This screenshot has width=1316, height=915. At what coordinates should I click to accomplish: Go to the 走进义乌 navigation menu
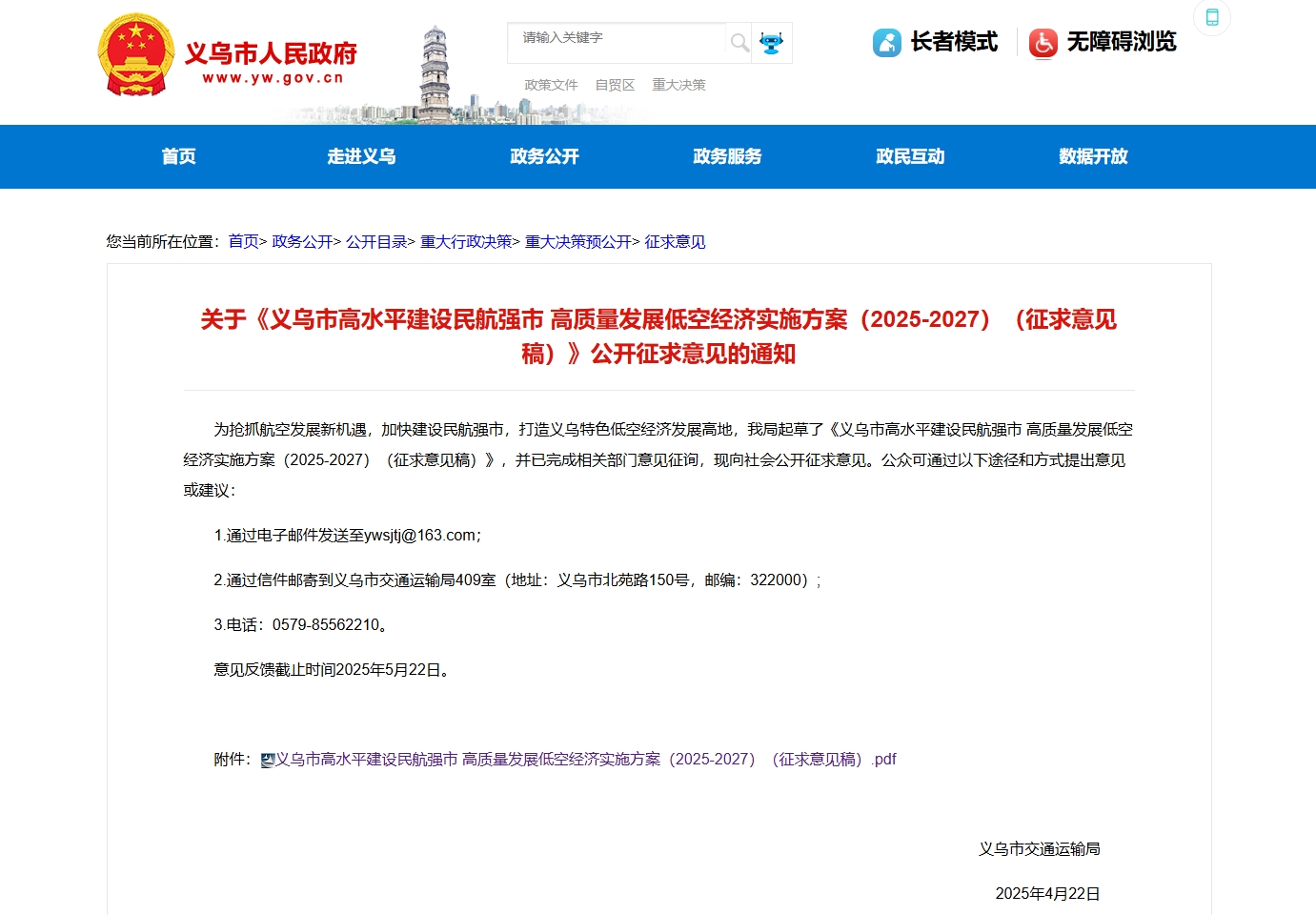[x=361, y=156]
